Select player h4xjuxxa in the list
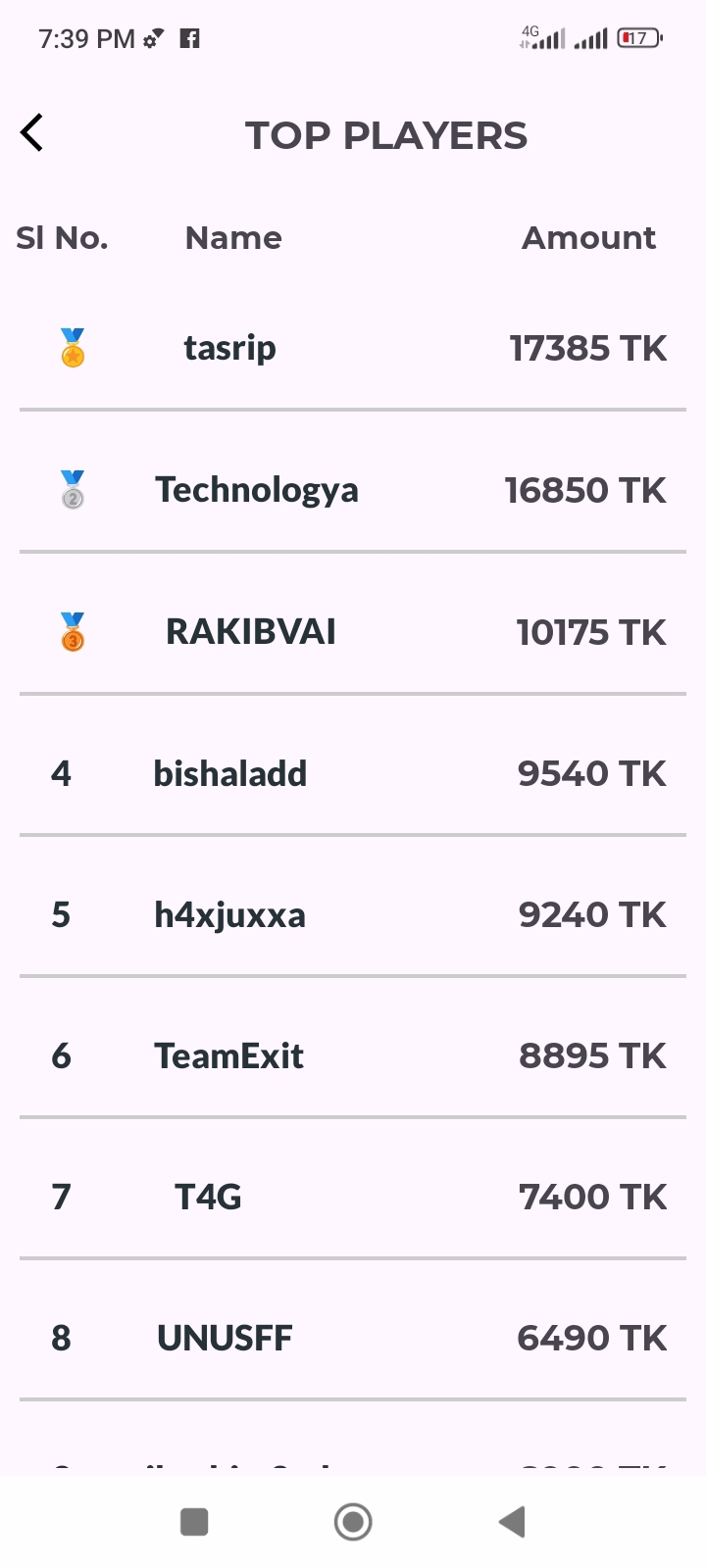The width and height of the screenshot is (706, 1568). point(230,915)
